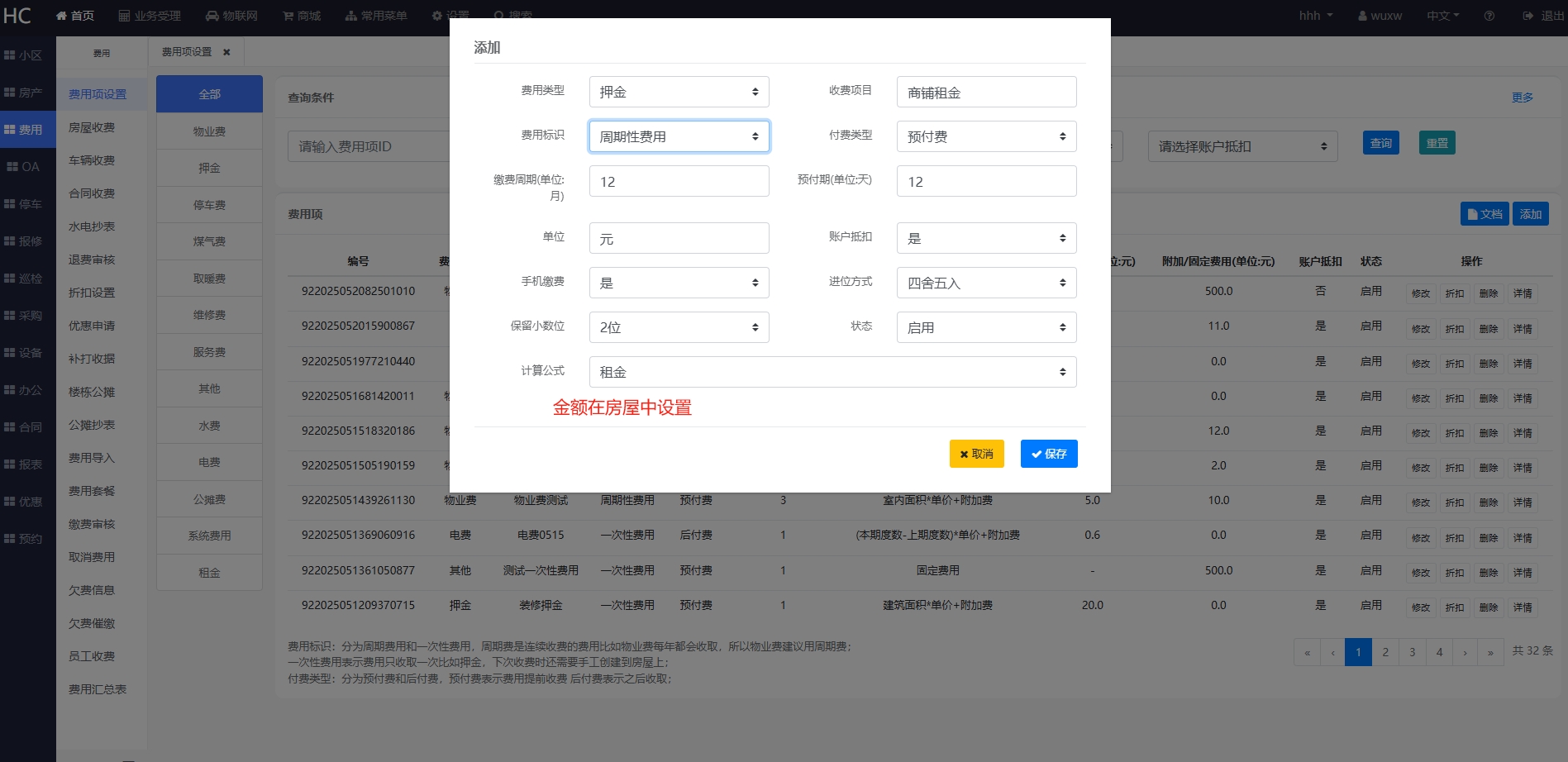
Task: Open the 费用类型 dropdown
Action: click(679, 92)
